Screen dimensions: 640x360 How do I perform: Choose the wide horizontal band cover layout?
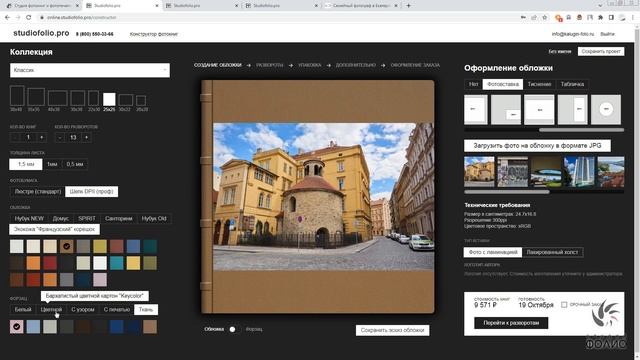539,109
